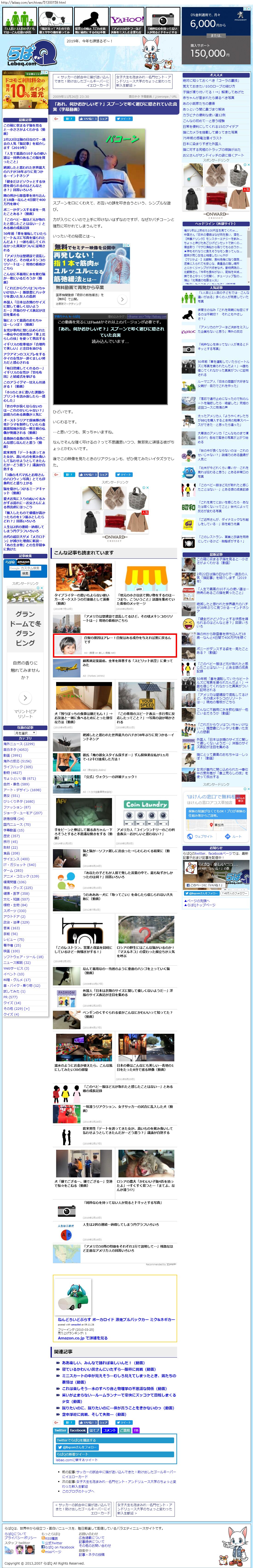
Task: Click the ツイート button under the article title
Action: (x=124, y=119)
